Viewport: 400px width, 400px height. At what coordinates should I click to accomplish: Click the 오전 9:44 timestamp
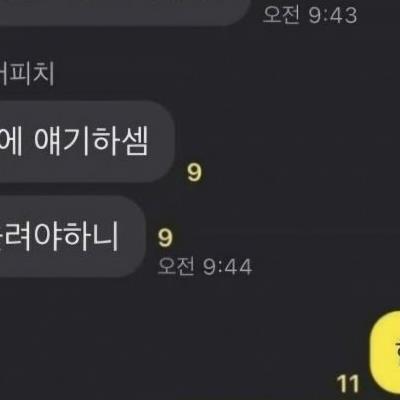(205, 267)
